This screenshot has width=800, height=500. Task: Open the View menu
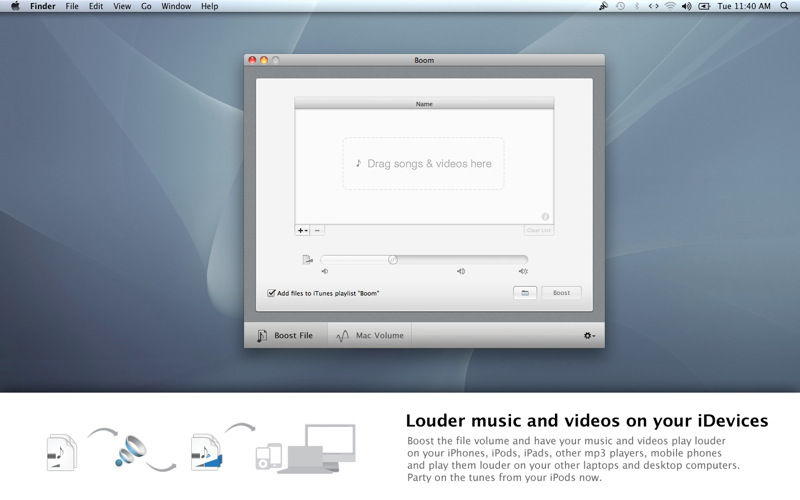tap(122, 6)
